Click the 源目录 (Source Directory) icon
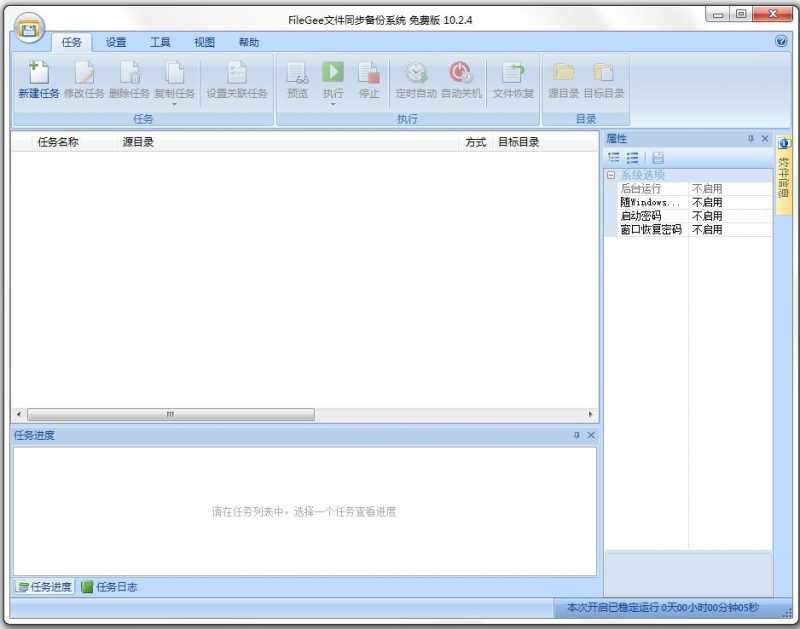Screen dimensions: 800x629 pyautogui.click(x=565, y=80)
